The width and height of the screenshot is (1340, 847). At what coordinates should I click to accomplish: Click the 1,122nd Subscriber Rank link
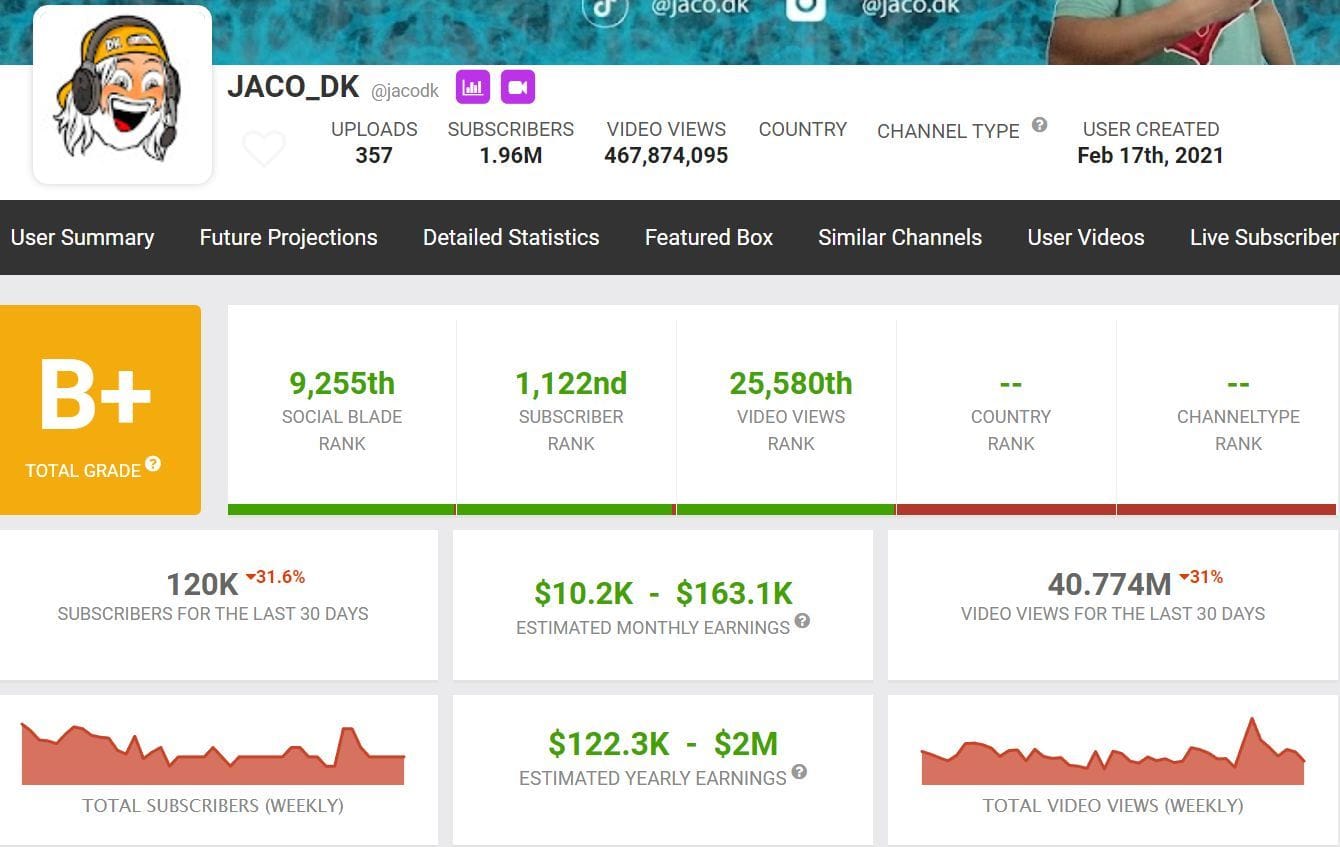570,383
